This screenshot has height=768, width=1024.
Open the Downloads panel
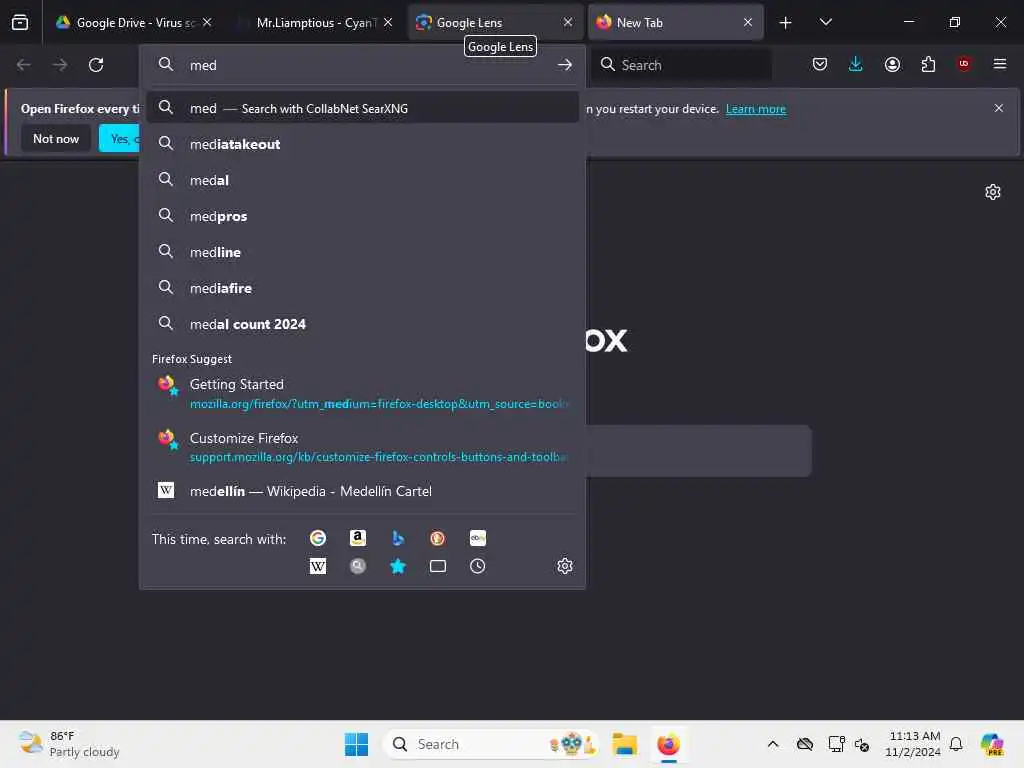pos(856,64)
